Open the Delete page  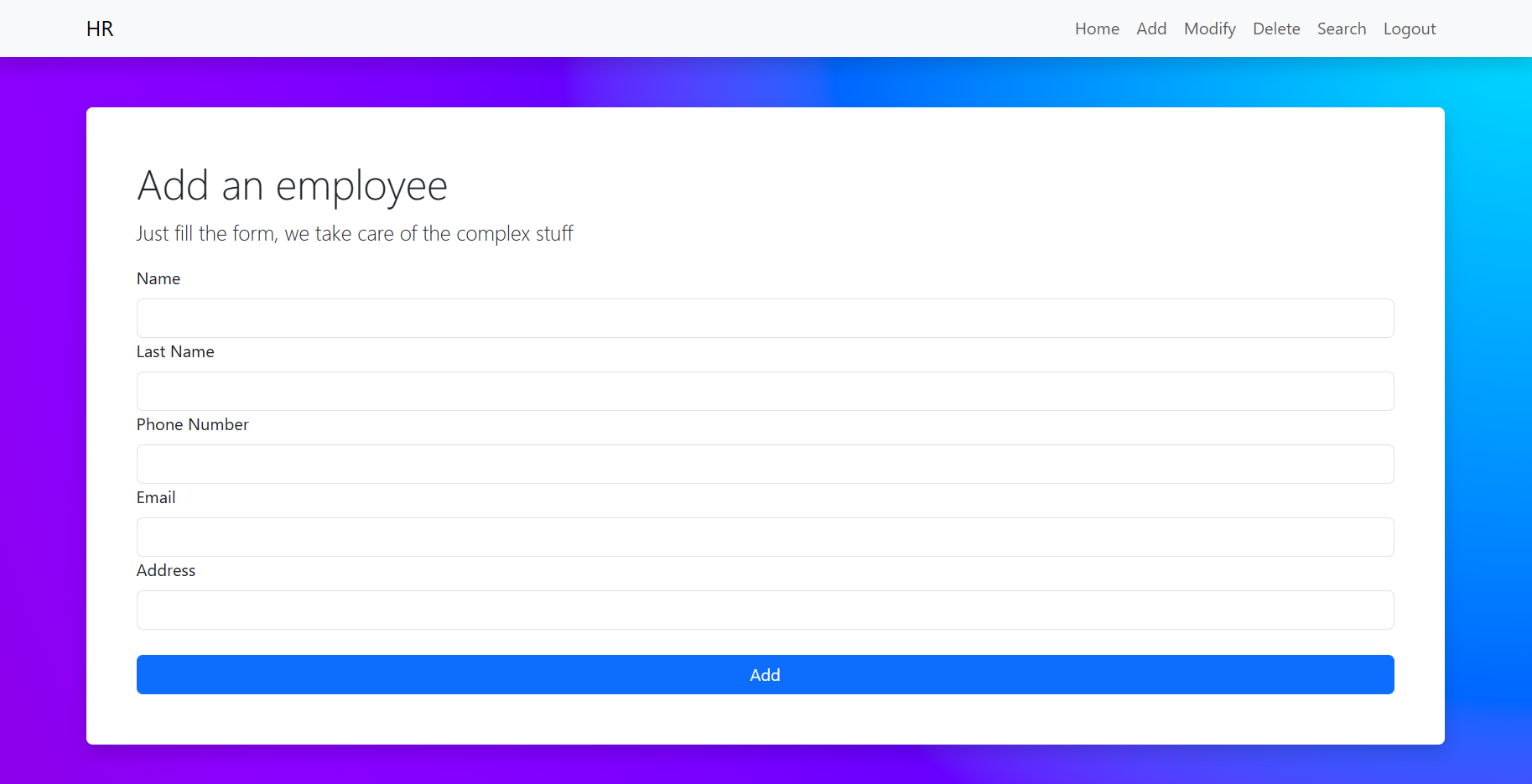pos(1276,29)
